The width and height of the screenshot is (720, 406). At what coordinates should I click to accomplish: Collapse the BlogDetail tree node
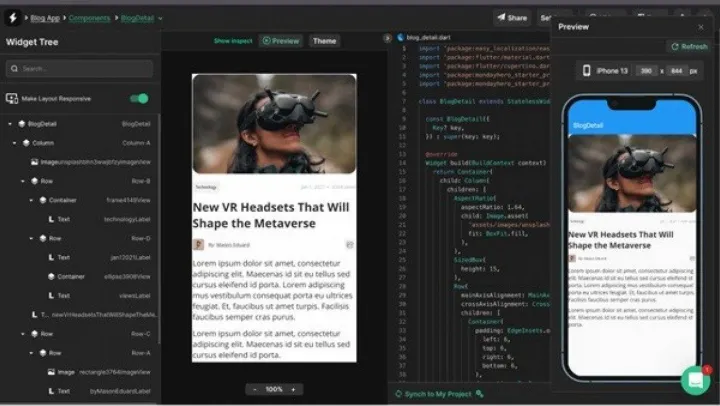[x=9, y=124]
